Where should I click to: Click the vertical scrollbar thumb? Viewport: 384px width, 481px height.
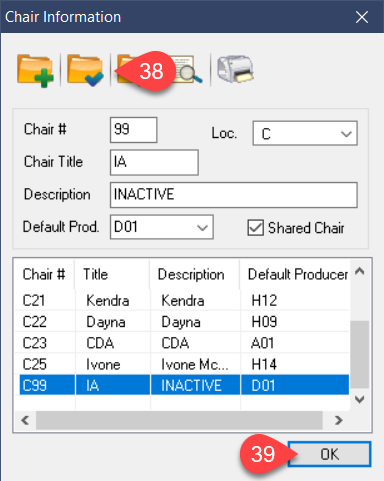(360, 354)
